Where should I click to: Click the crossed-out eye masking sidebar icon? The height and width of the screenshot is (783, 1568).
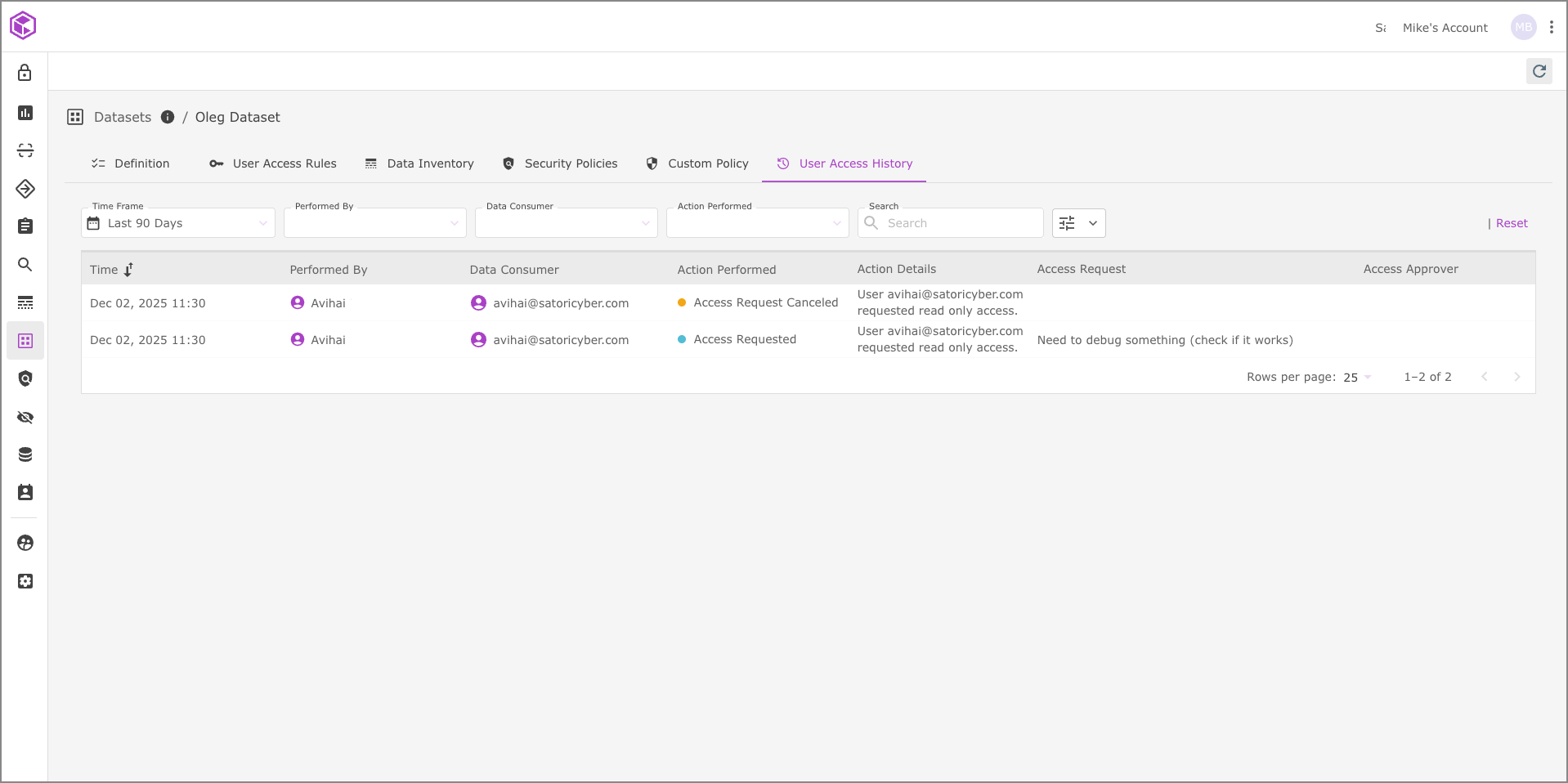click(x=25, y=418)
